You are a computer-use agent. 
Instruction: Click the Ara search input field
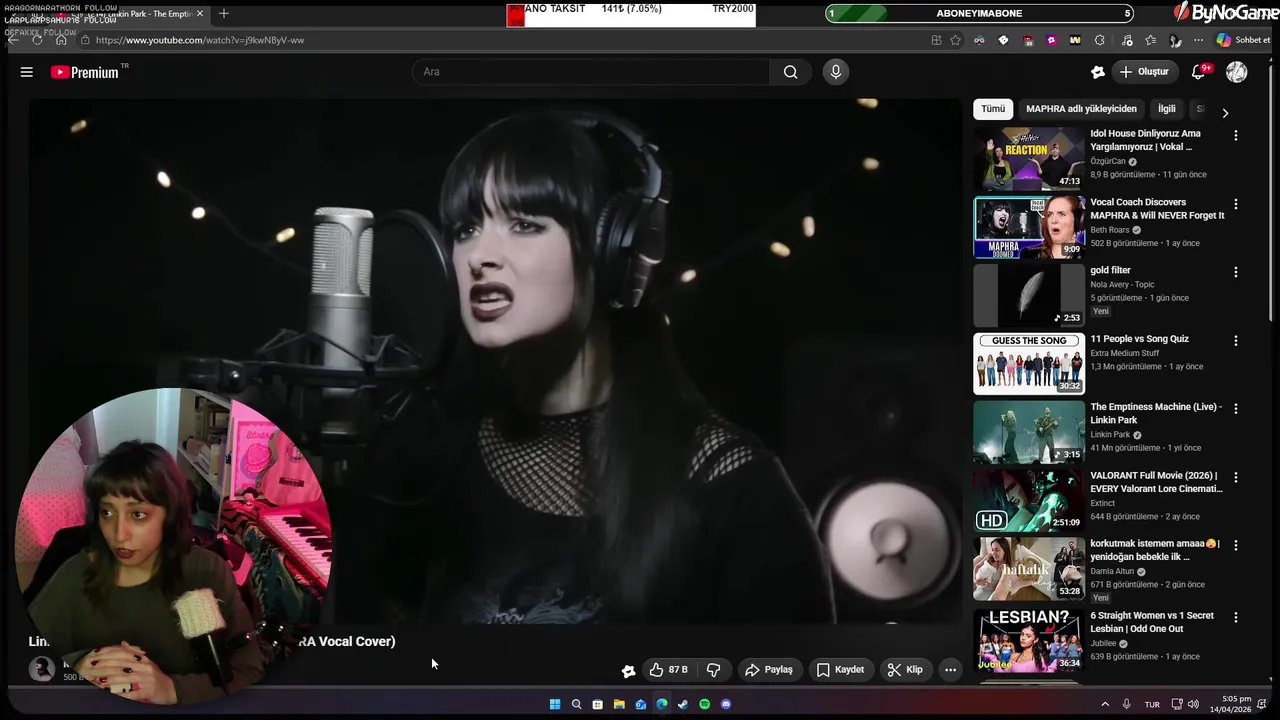click(591, 72)
